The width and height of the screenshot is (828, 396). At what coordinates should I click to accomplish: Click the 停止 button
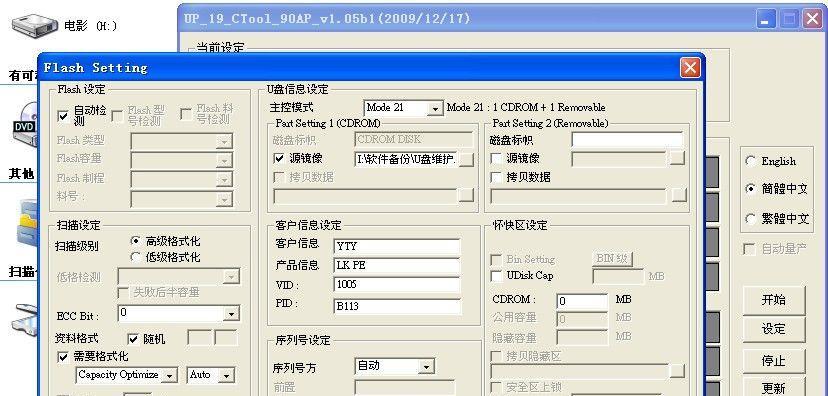tap(774, 361)
